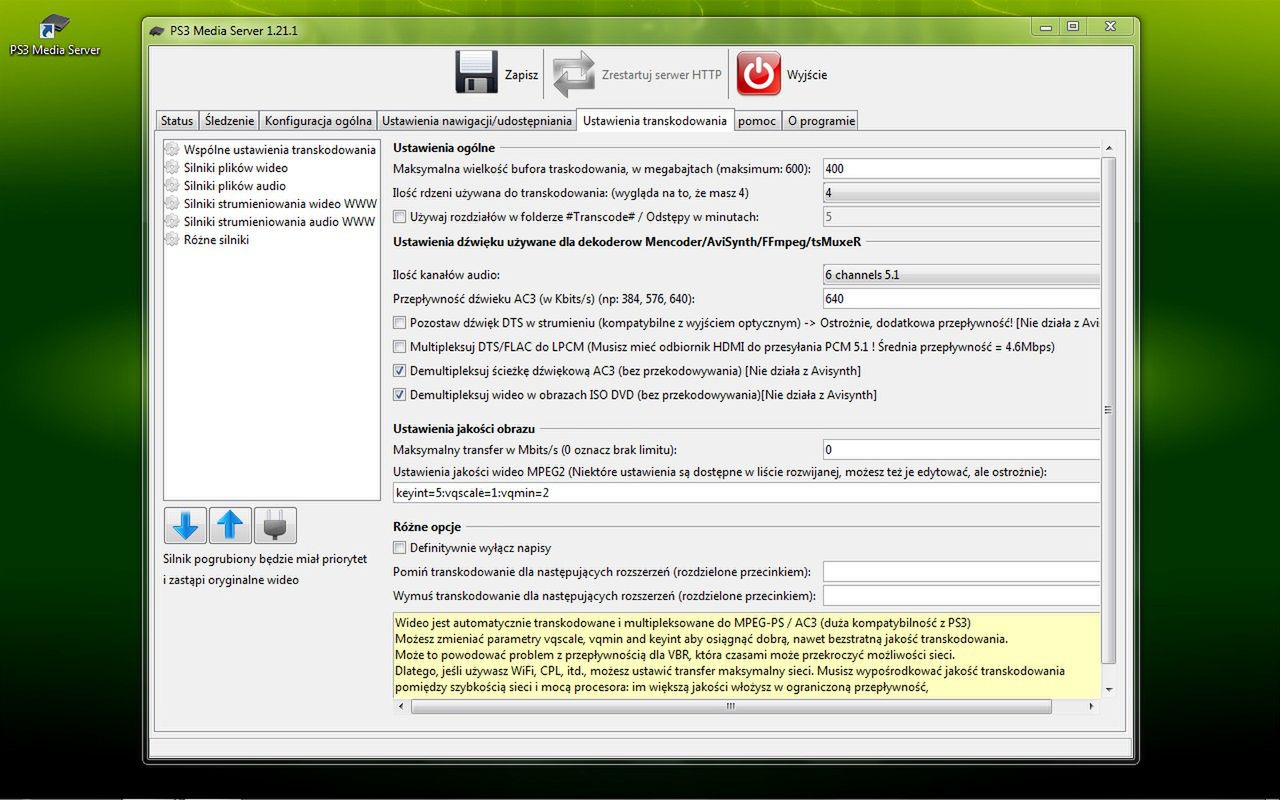Screen dimensions: 1280x800
Task: Click the 'Silnik pogrubiony będzie miał priorytet' text
Action: (x=265, y=559)
